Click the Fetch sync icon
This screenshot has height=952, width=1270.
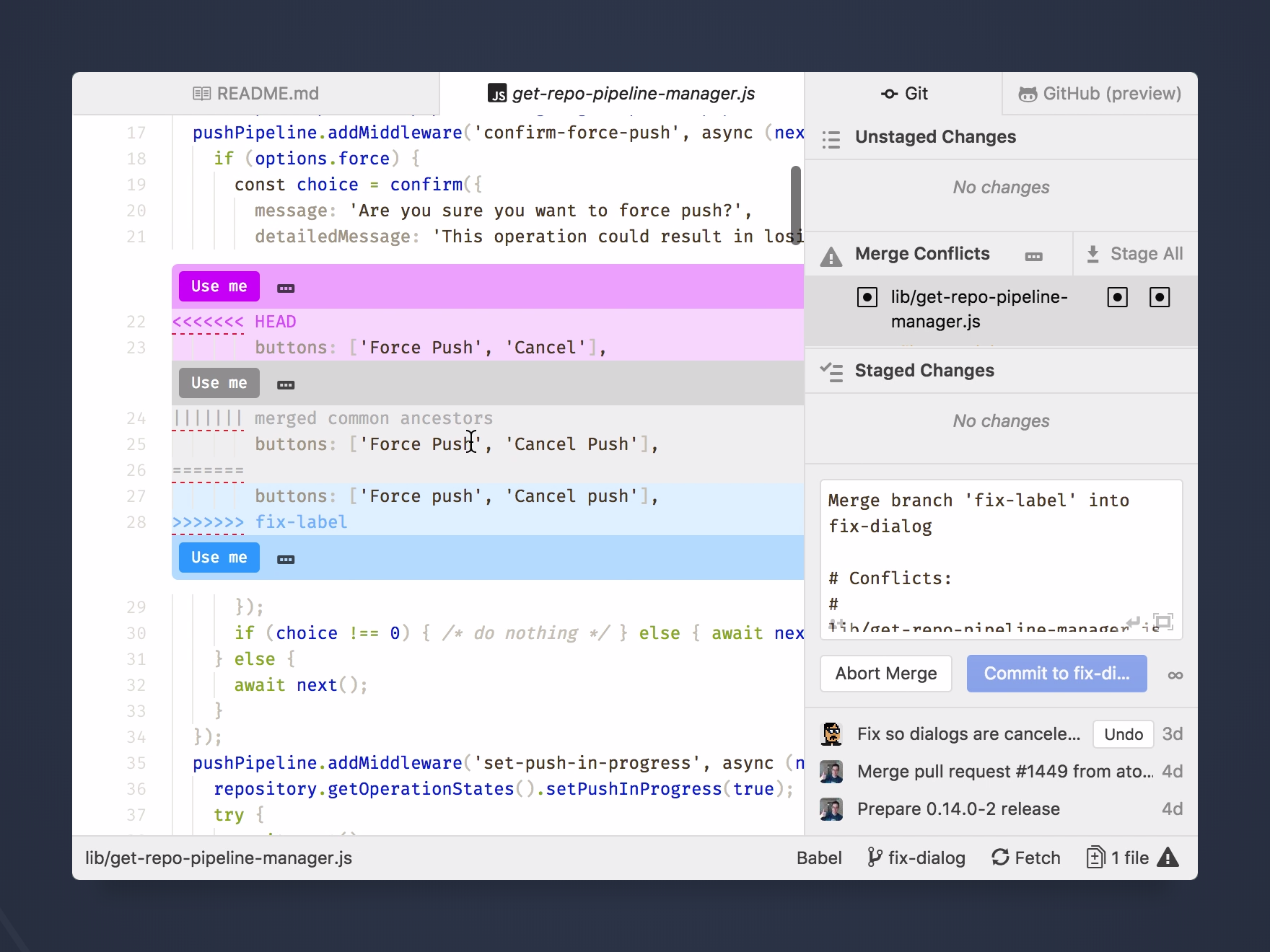coord(1000,857)
